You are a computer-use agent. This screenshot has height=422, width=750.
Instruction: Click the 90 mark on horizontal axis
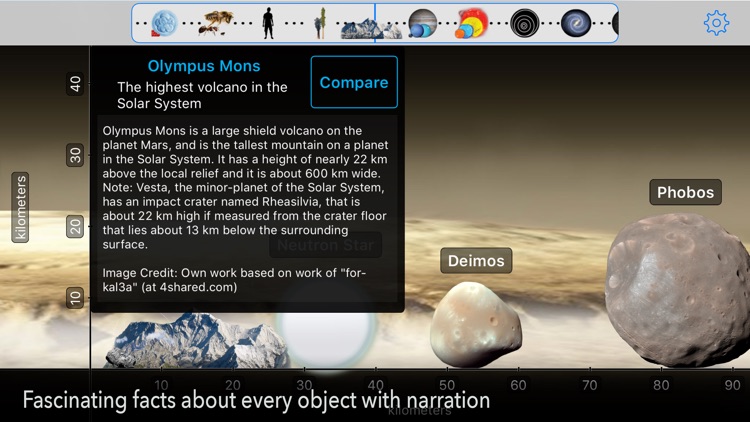pyautogui.click(x=732, y=385)
